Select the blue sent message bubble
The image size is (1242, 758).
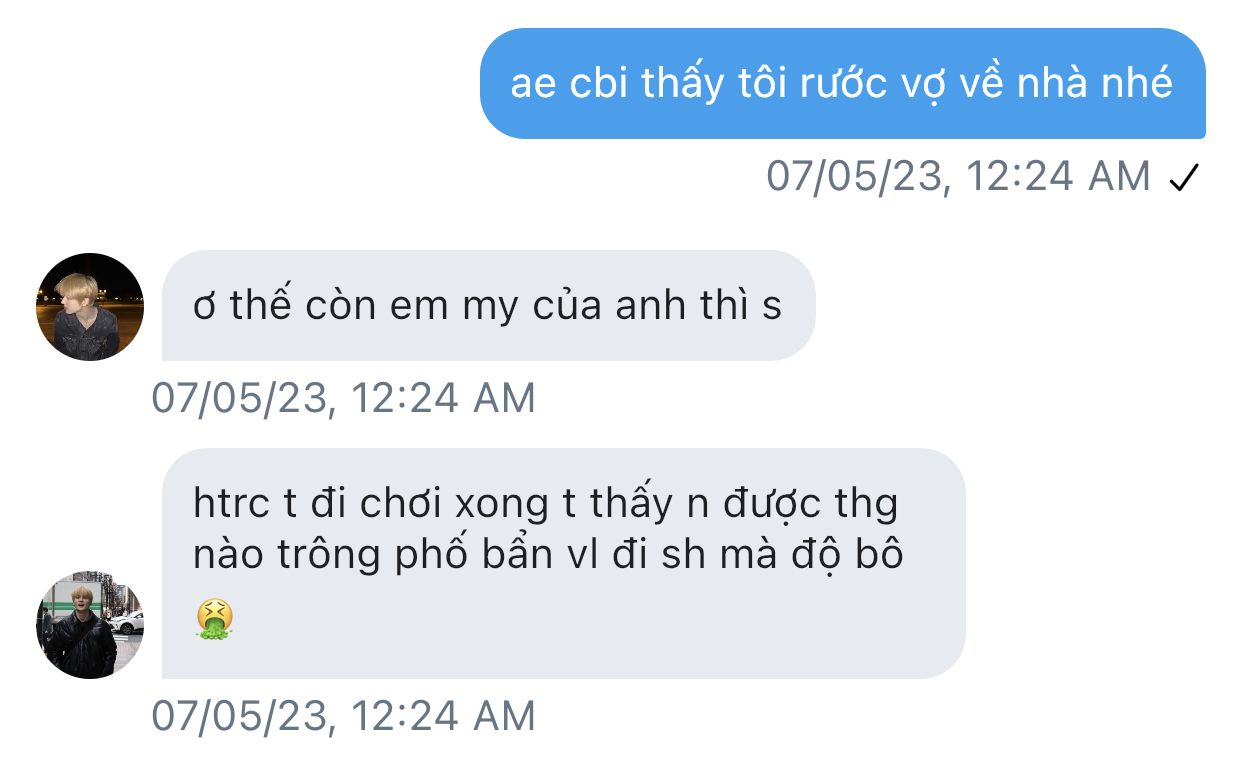pyautogui.click(x=842, y=83)
